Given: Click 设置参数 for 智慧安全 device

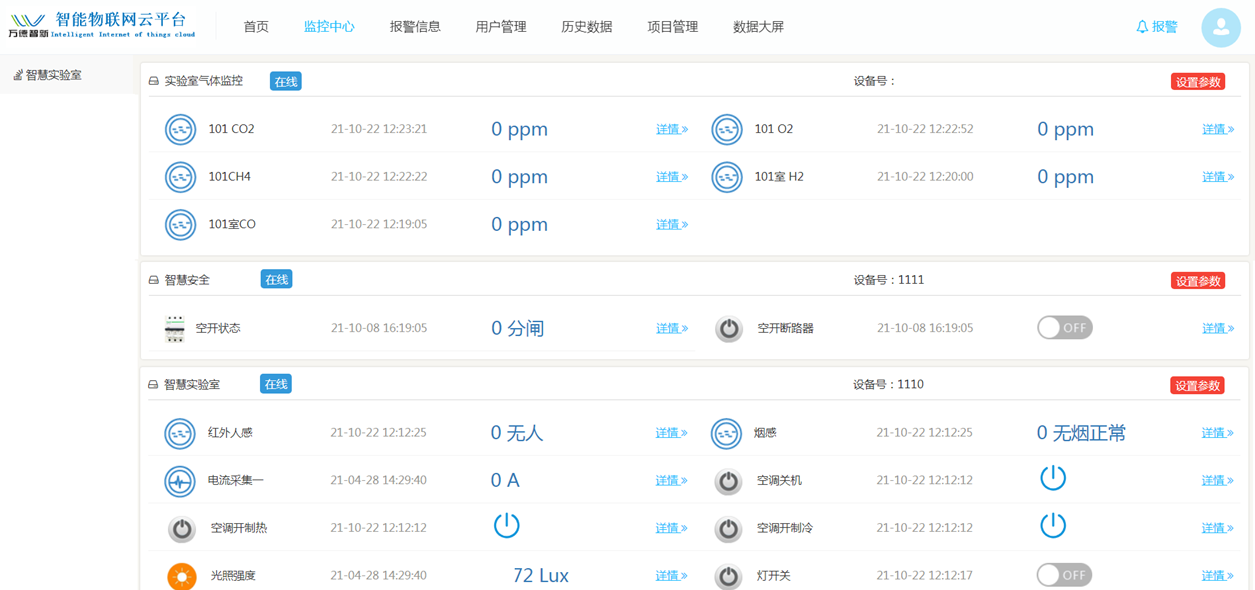Looking at the screenshot, I should pyautogui.click(x=1198, y=281).
